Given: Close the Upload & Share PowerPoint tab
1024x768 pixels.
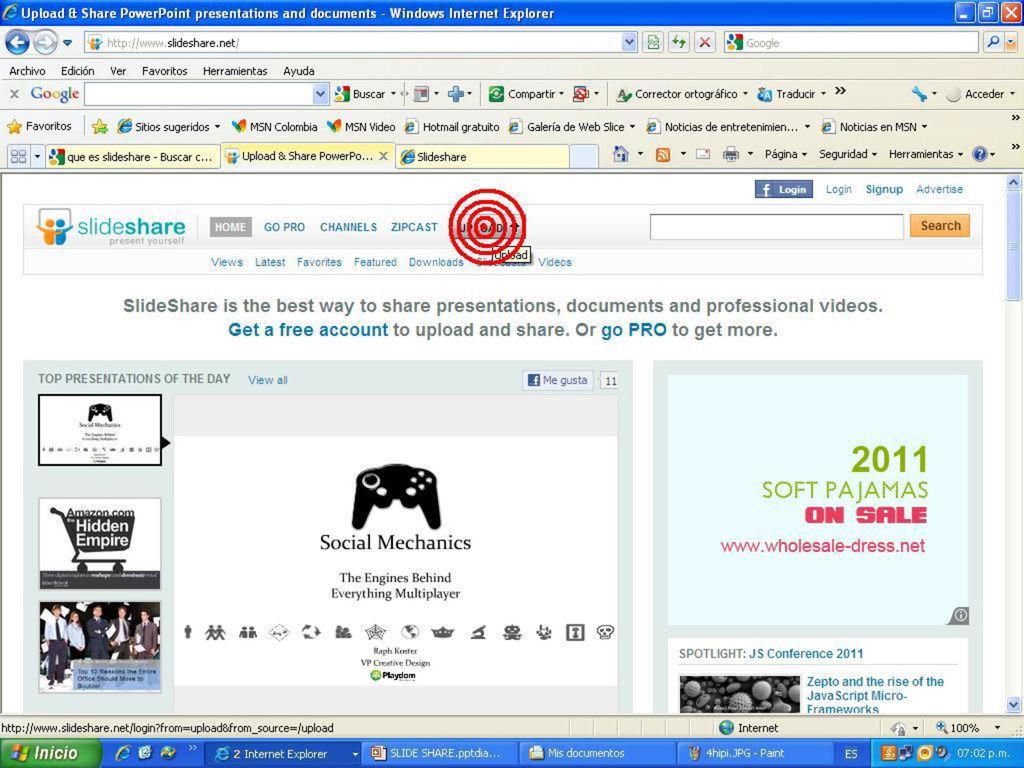Looking at the screenshot, I should coord(384,156).
